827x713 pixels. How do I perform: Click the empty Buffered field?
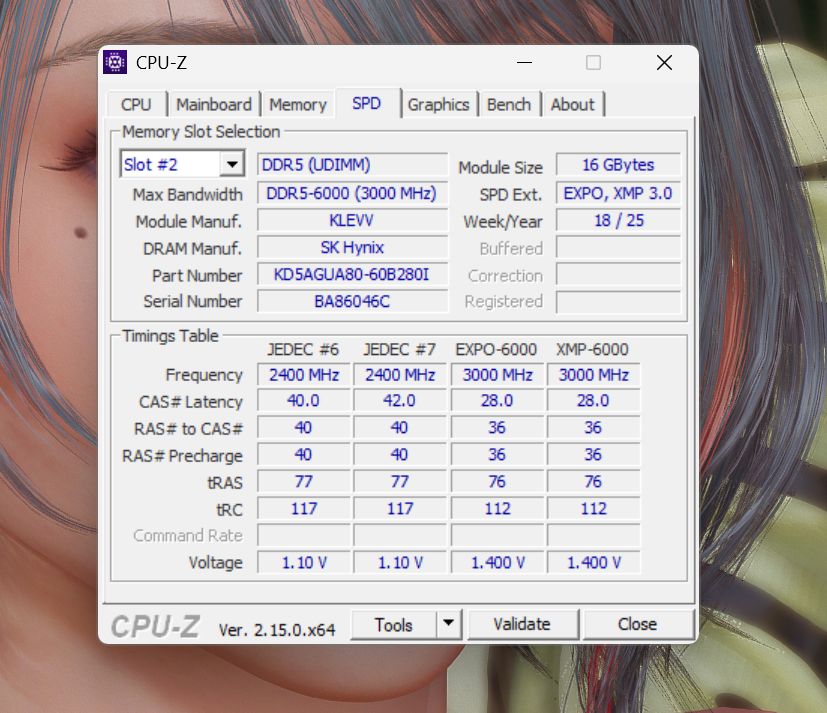coord(618,247)
